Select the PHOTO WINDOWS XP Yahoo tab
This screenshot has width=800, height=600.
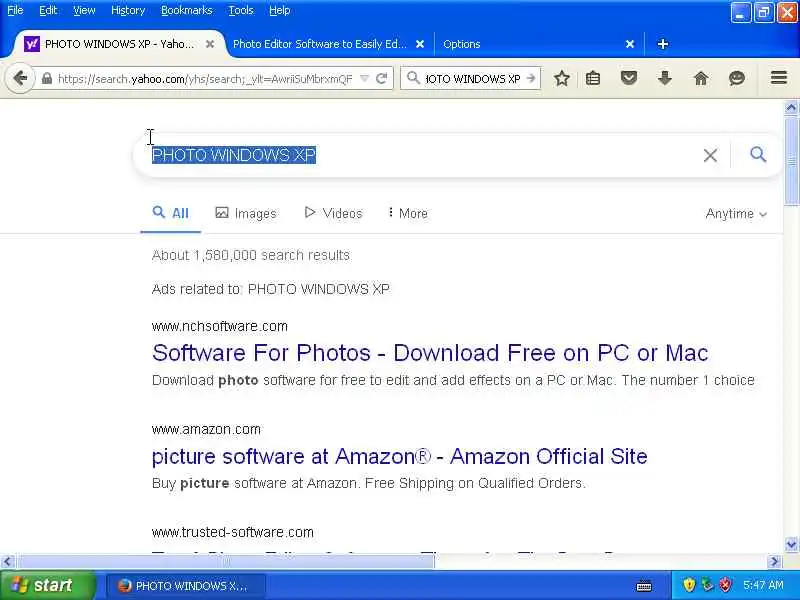pos(119,44)
